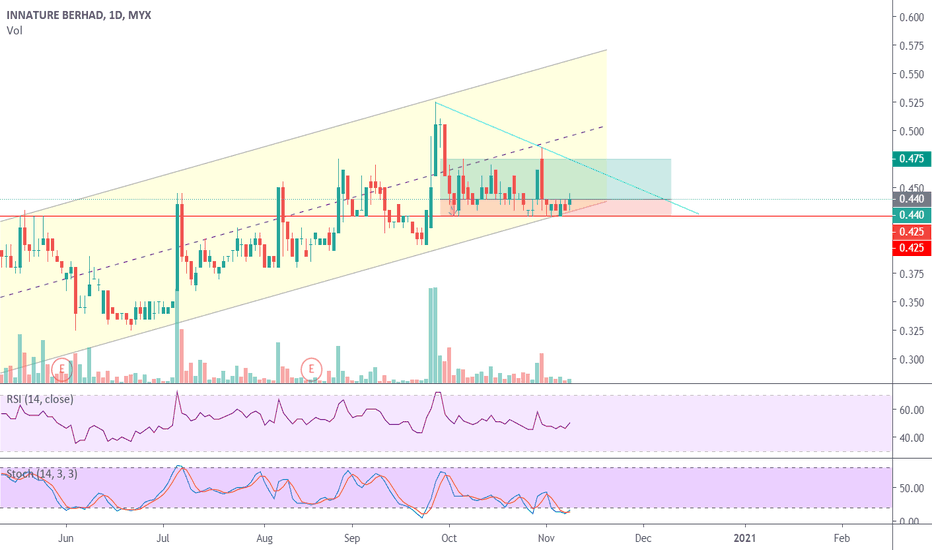Click the Oct label on time axis
Image resolution: width=932 pixels, height=550 pixels.
click(449, 538)
